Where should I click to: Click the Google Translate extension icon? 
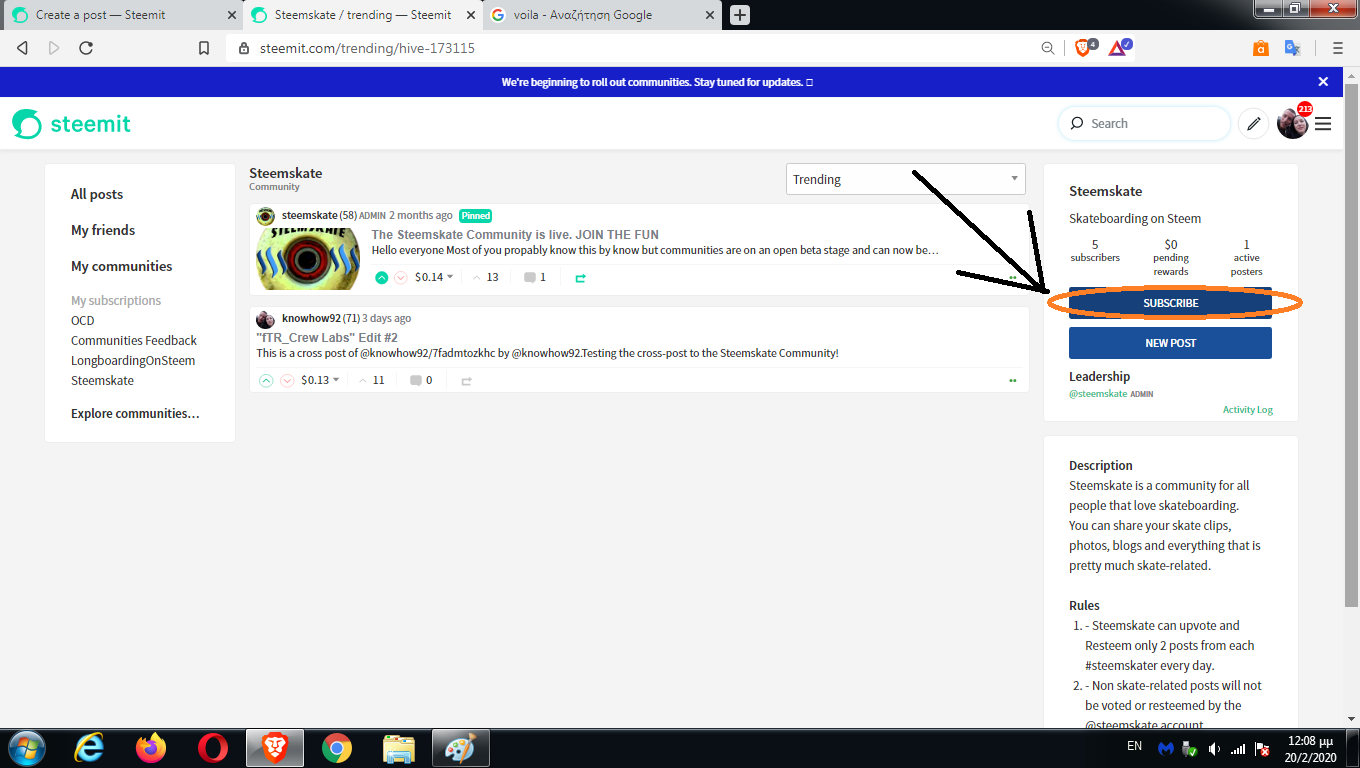[1292, 47]
